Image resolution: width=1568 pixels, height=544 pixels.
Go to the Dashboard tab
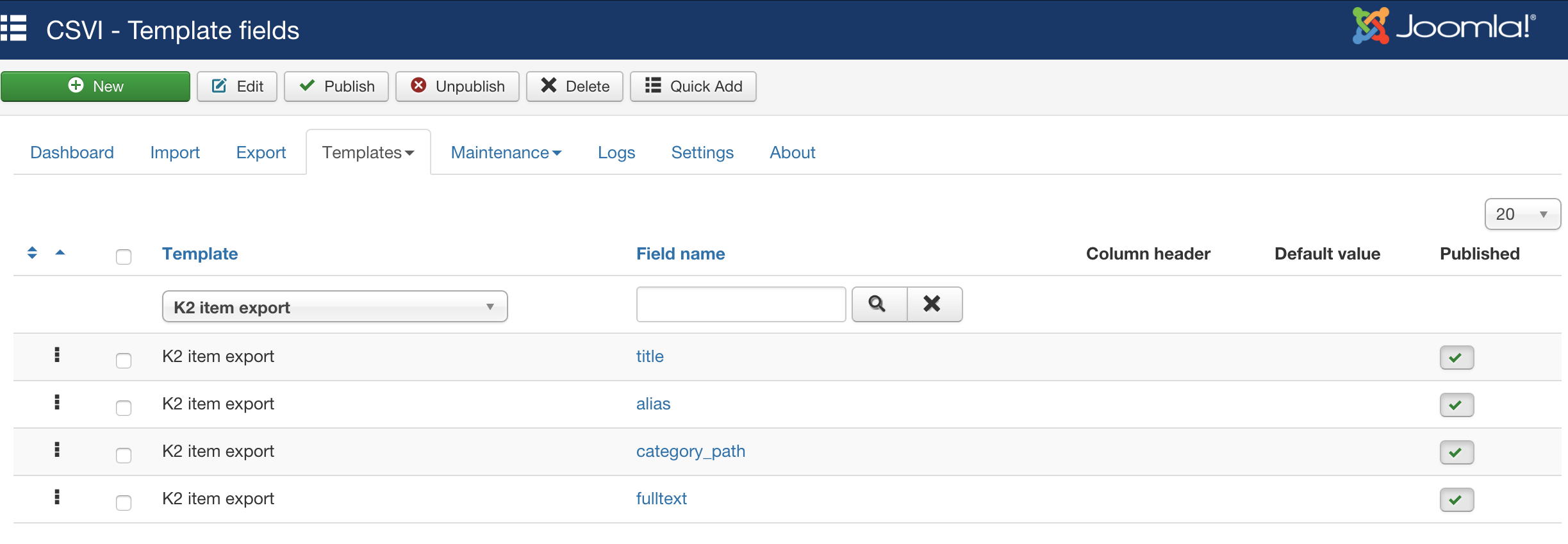(x=72, y=152)
